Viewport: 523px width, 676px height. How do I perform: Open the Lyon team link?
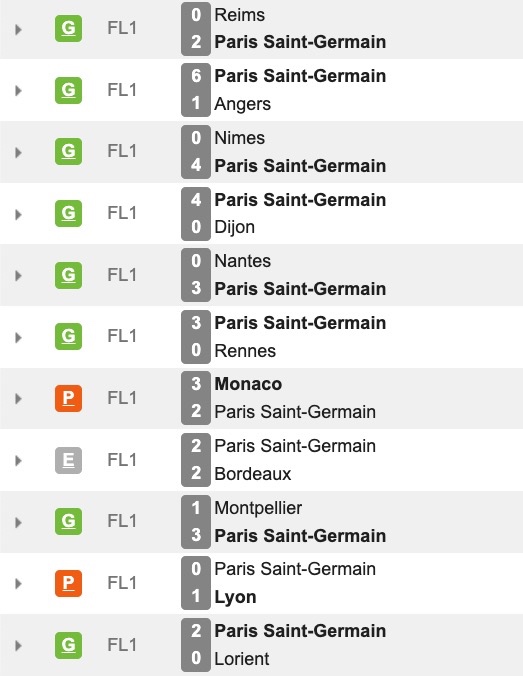(235, 597)
